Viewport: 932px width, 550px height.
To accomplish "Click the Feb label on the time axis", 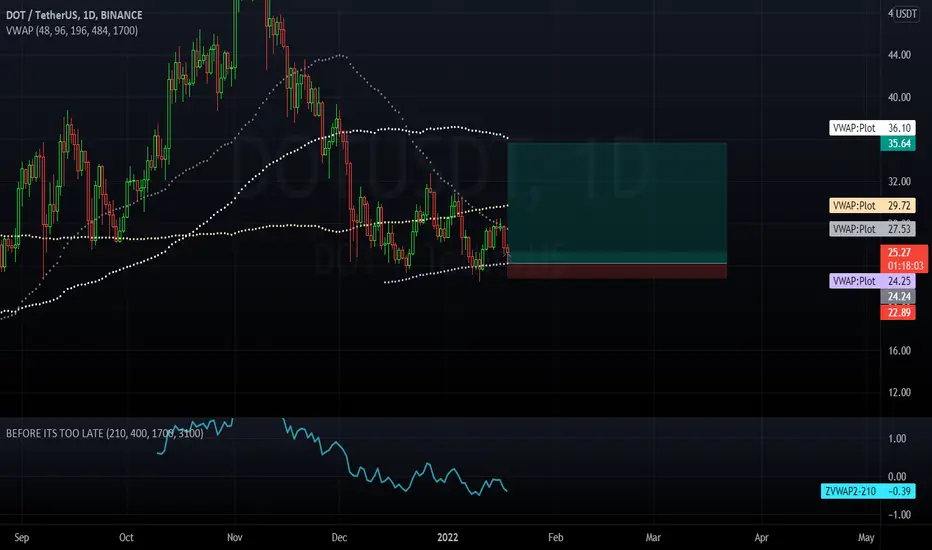I will point(555,538).
